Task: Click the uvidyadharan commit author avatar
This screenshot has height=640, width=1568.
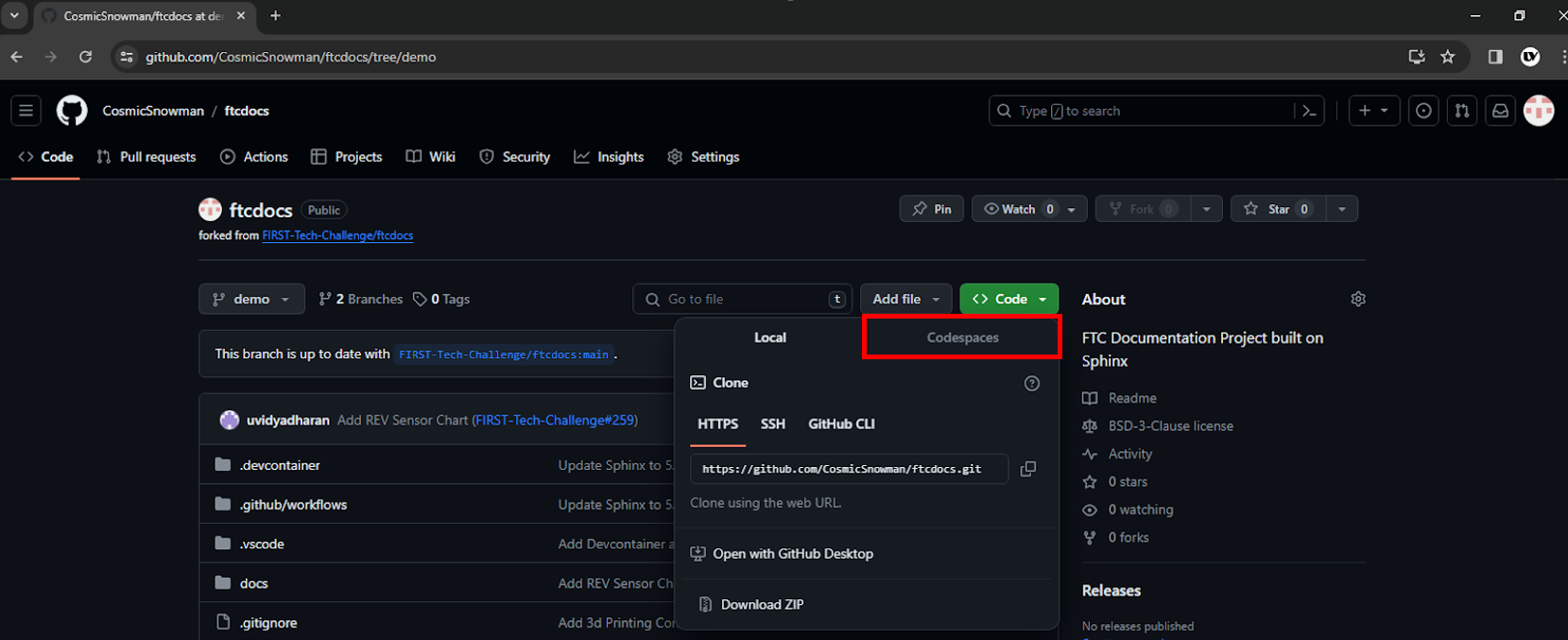Action: (x=230, y=420)
